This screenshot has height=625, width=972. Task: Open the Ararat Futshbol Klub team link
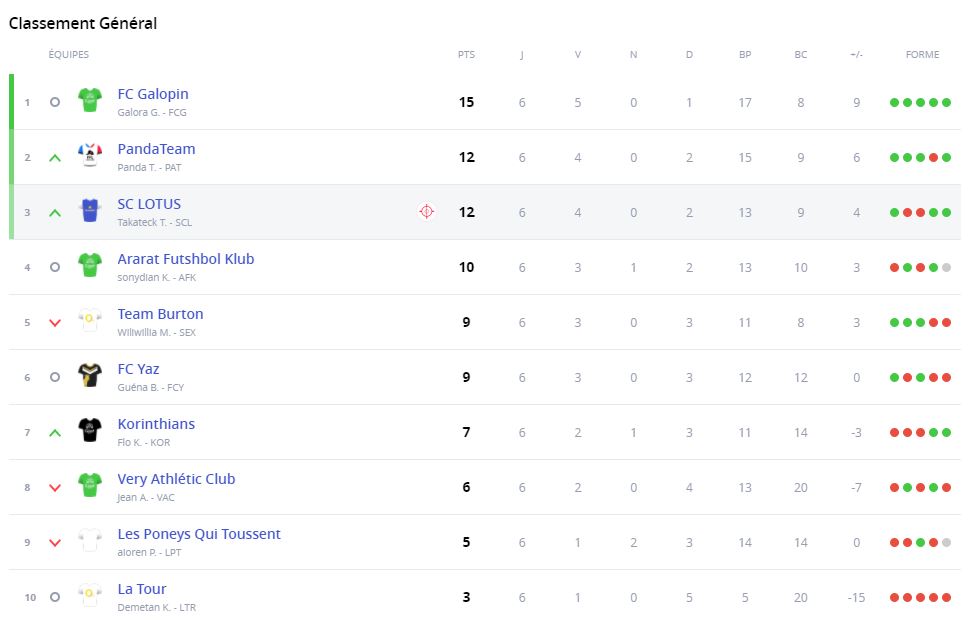pyautogui.click(x=186, y=259)
